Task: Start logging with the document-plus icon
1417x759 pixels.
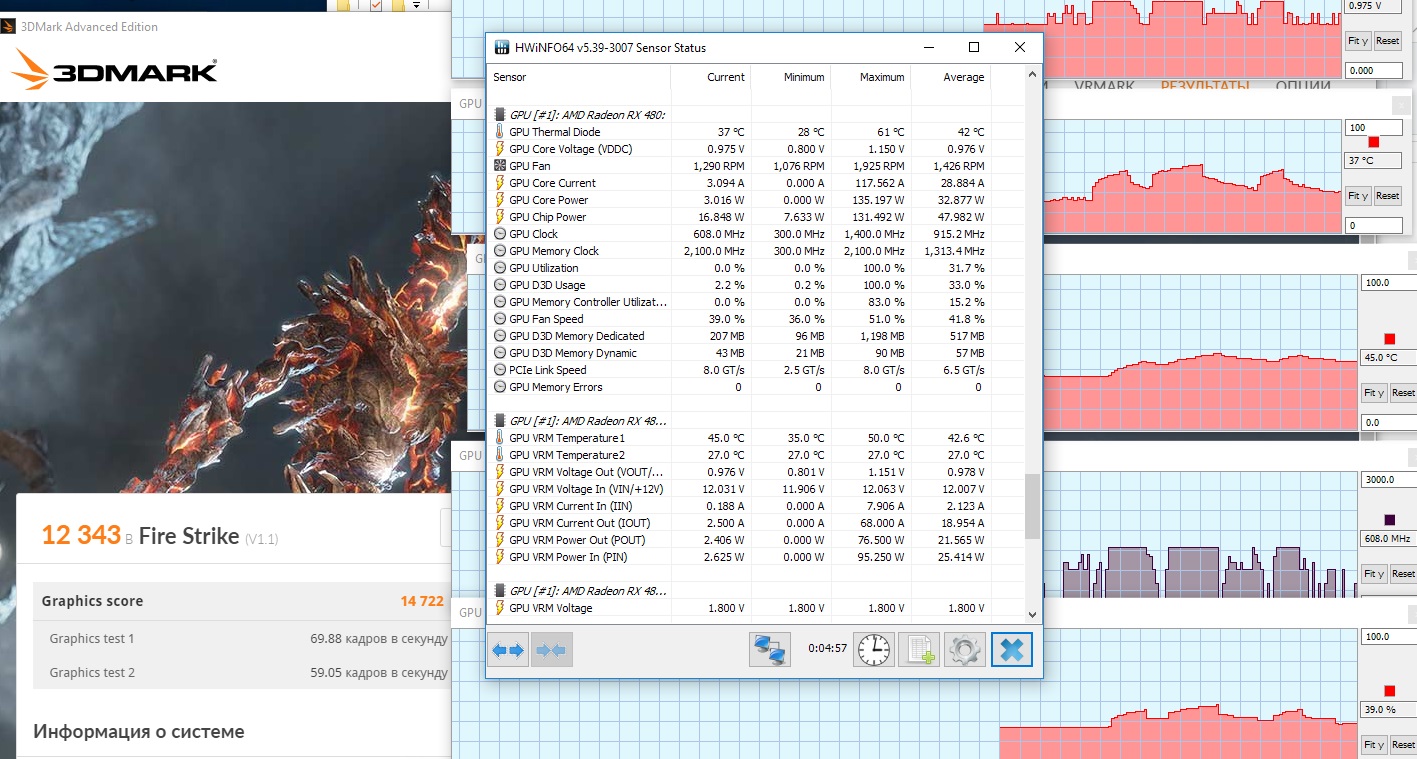Action: pos(918,650)
